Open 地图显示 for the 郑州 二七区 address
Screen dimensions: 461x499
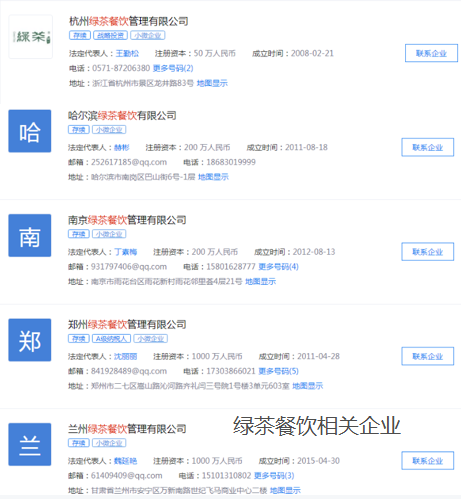[308, 386]
